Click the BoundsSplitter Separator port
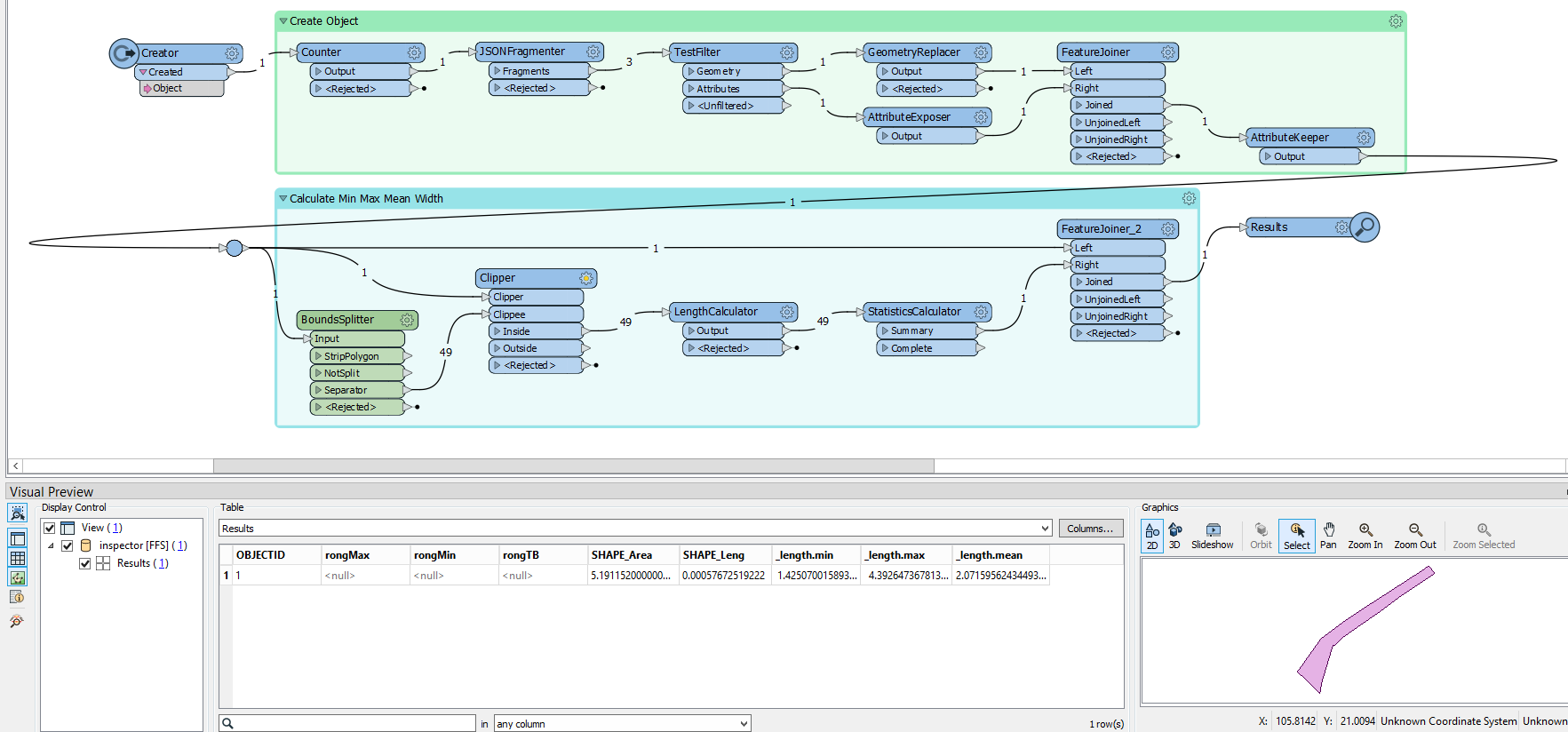The image size is (1568, 732). (356, 390)
